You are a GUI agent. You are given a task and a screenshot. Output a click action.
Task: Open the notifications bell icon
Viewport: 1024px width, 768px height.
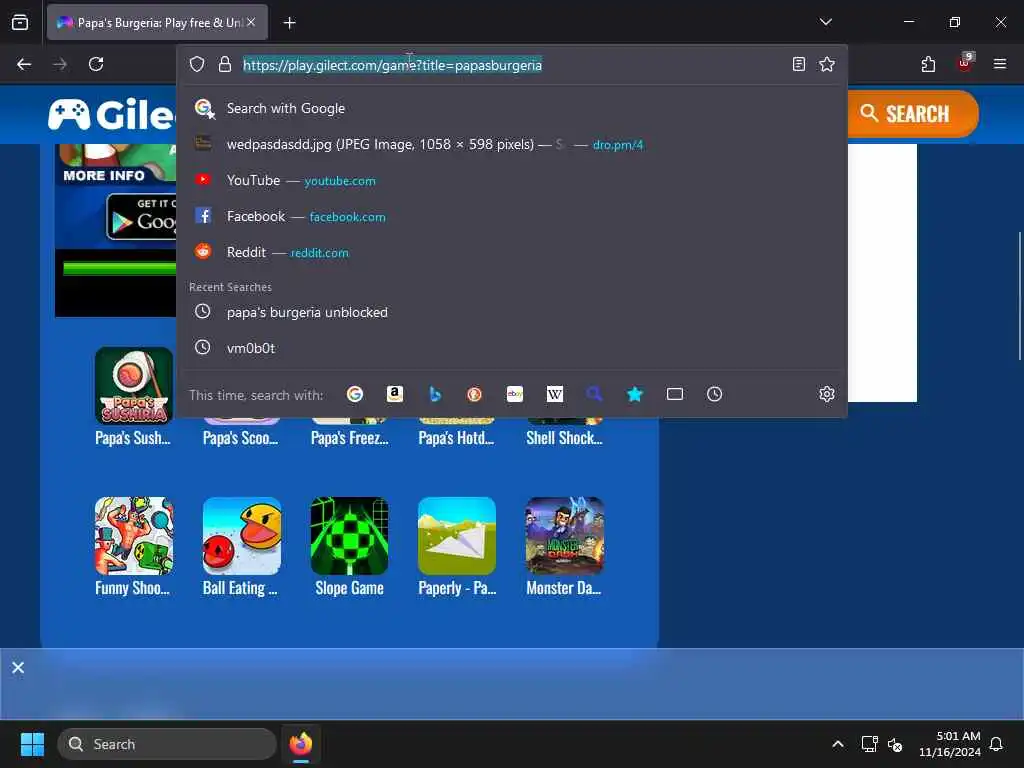(x=997, y=744)
